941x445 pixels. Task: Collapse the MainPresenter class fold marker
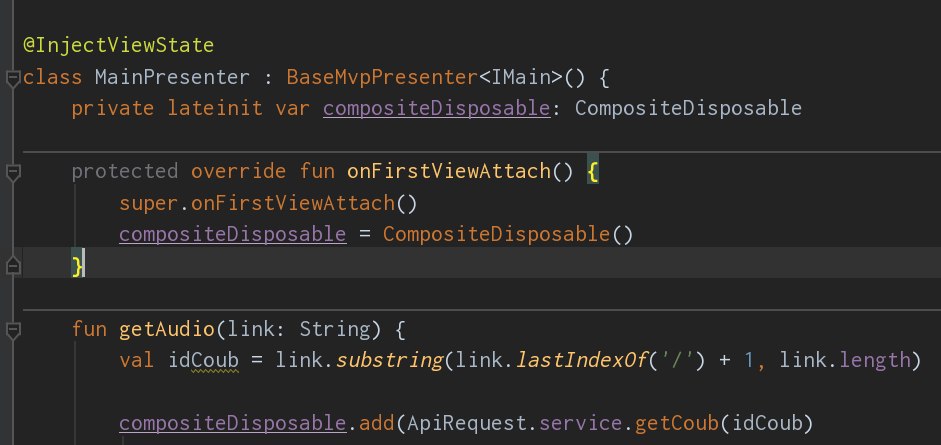pos(13,78)
